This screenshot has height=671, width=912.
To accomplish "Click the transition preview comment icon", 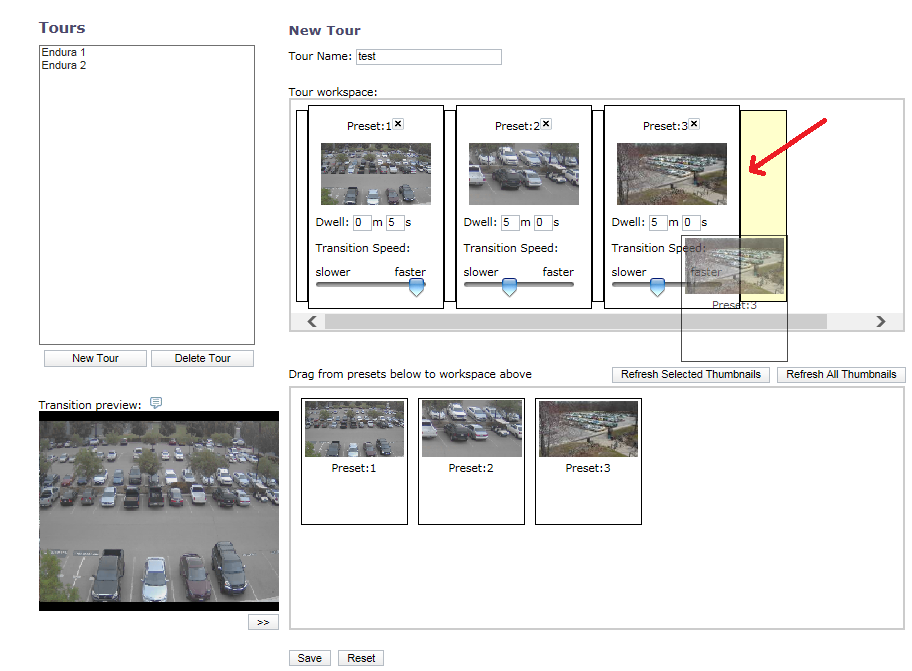I will tap(155, 403).
